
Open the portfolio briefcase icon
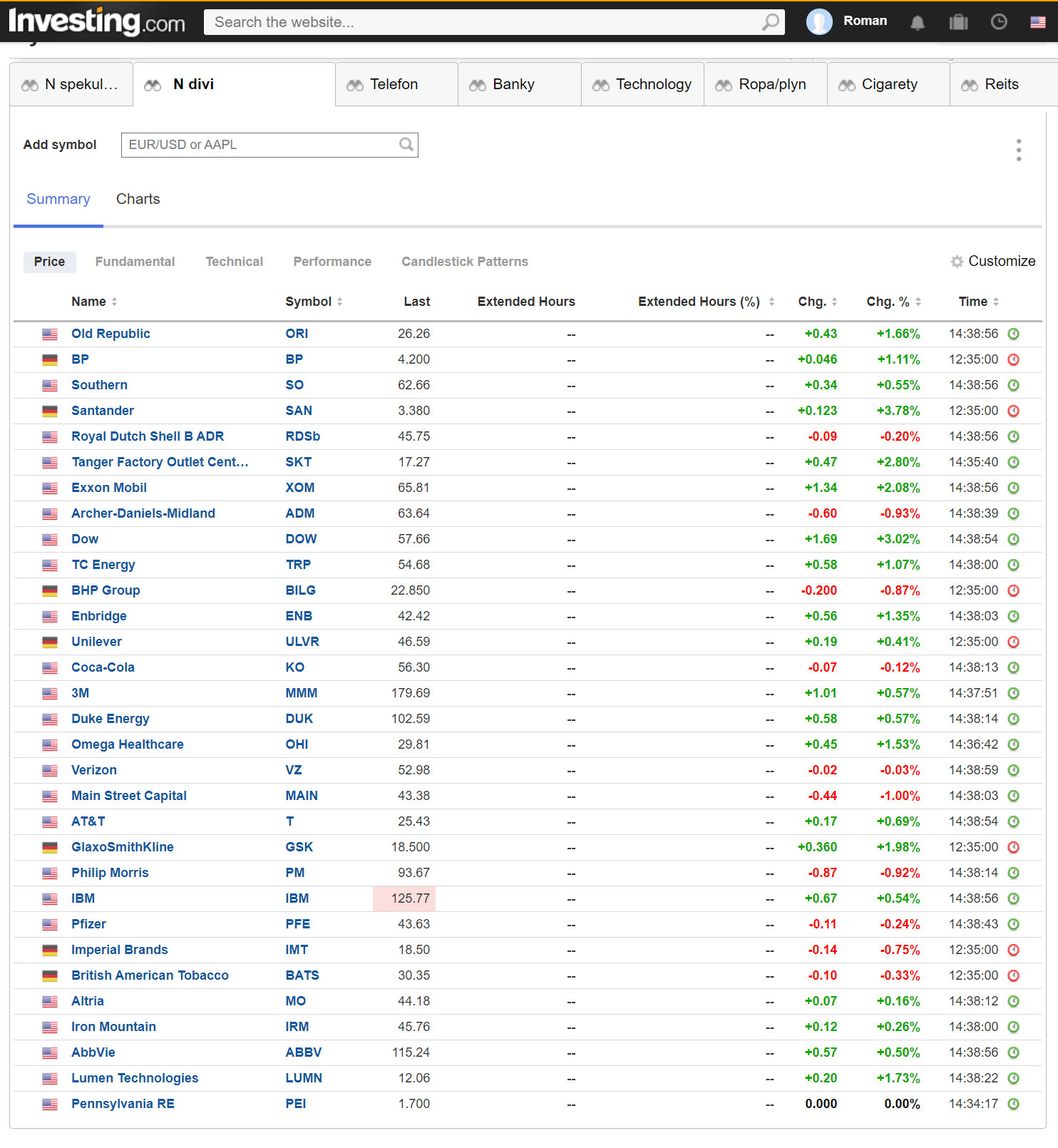(x=958, y=22)
